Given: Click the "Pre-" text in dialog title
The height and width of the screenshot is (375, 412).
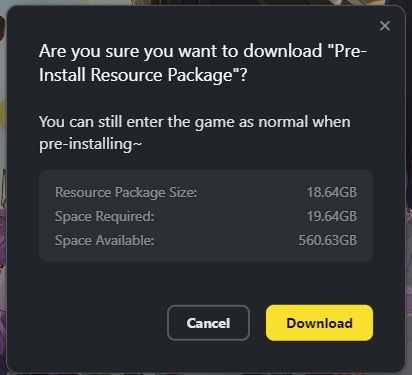Looking at the screenshot, I should click(347, 51).
